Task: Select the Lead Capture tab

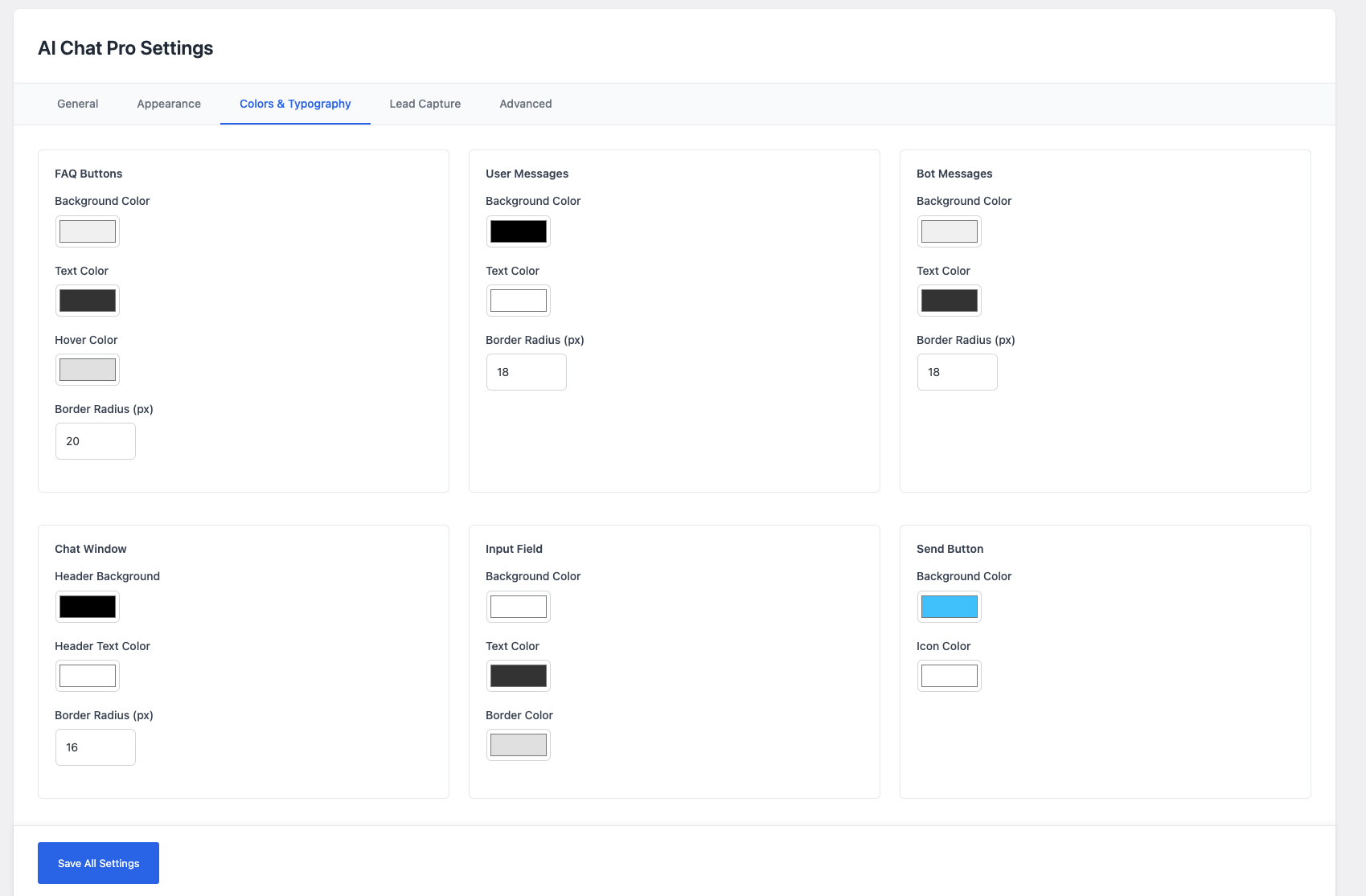Action: 424,104
